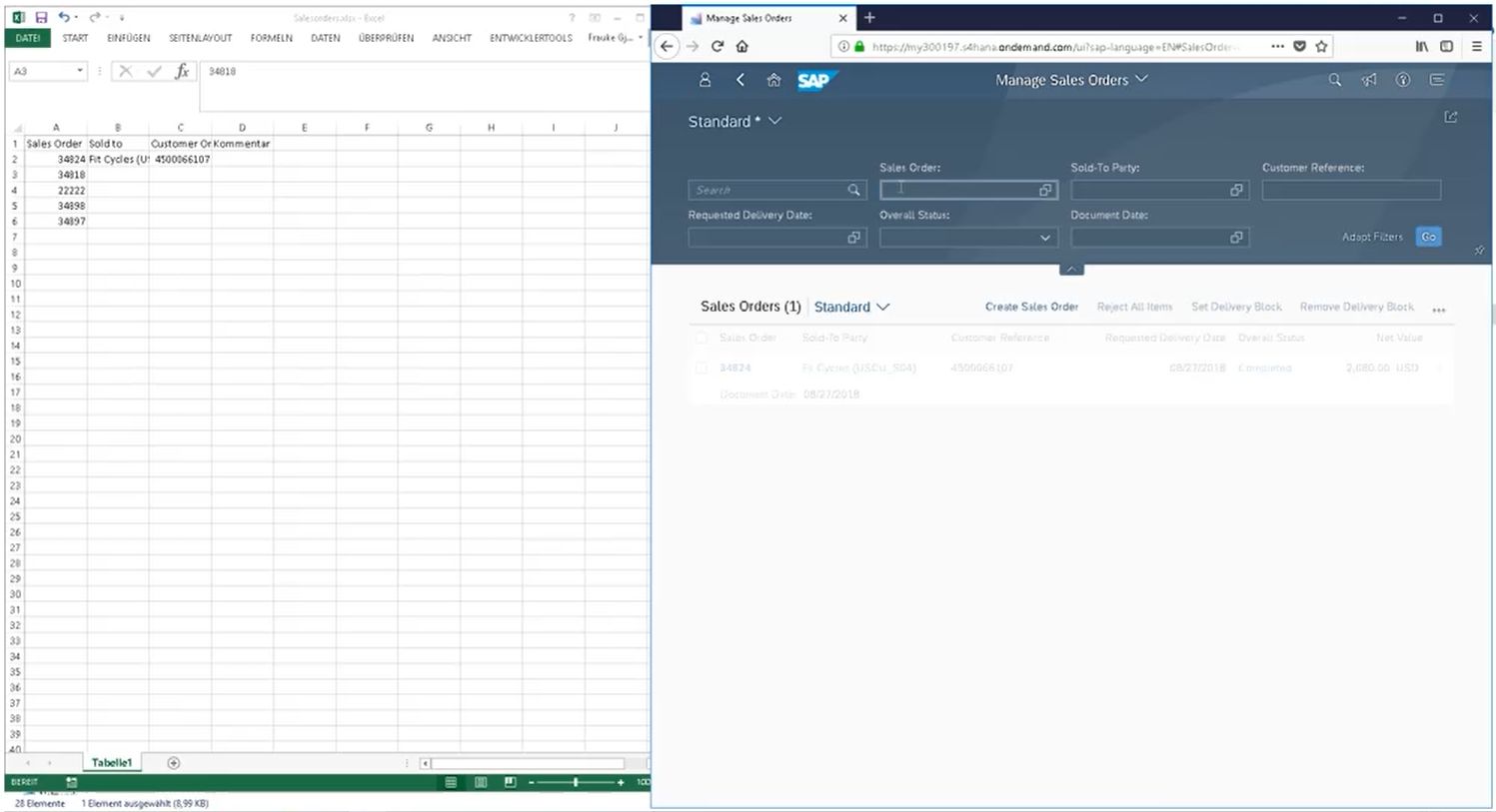Image resolution: width=1496 pixels, height=812 pixels.
Task: Switch Excel to Page Layout view icon
Action: point(481,782)
